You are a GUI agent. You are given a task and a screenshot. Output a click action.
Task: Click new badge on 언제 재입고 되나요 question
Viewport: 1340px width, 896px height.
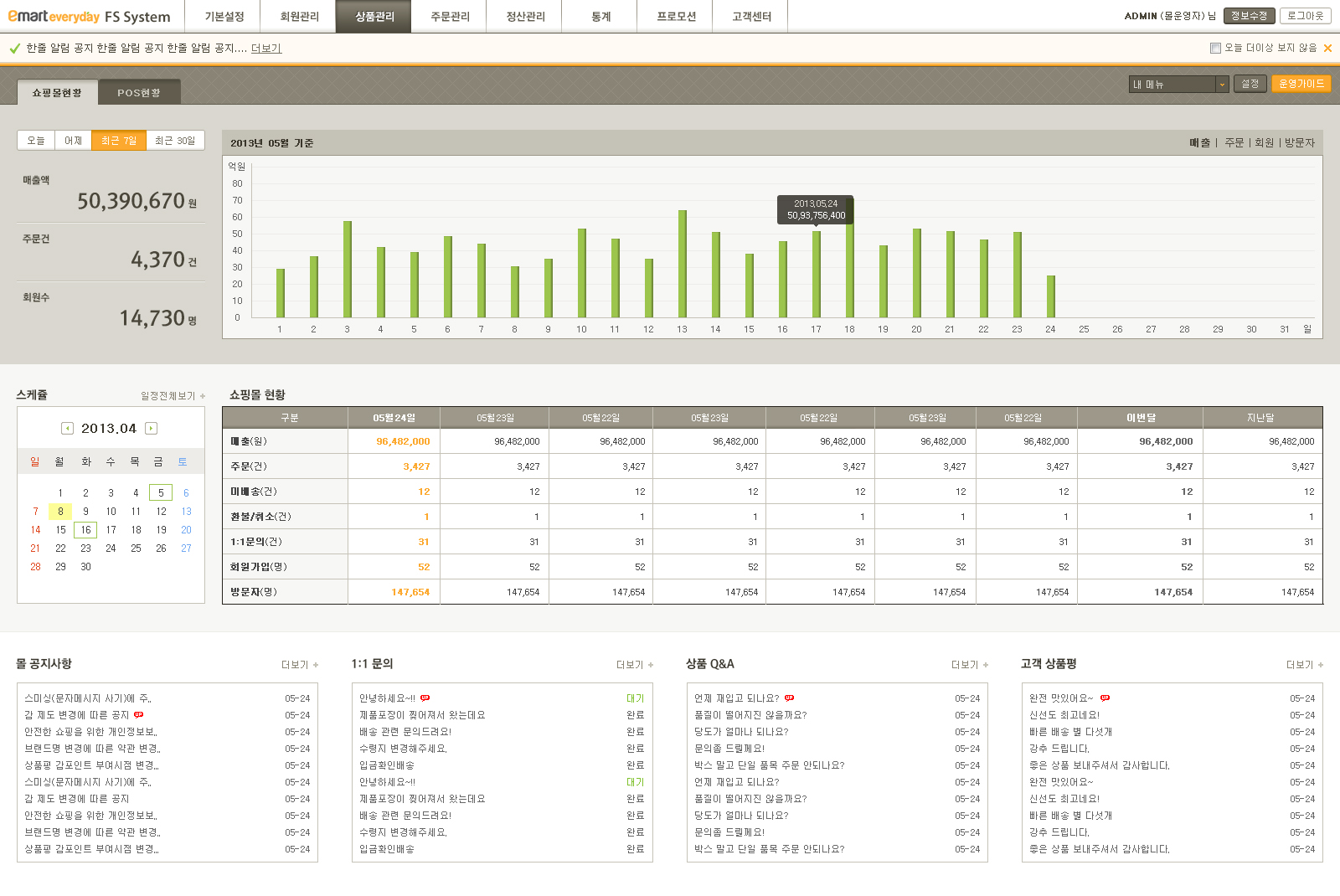point(789,698)
